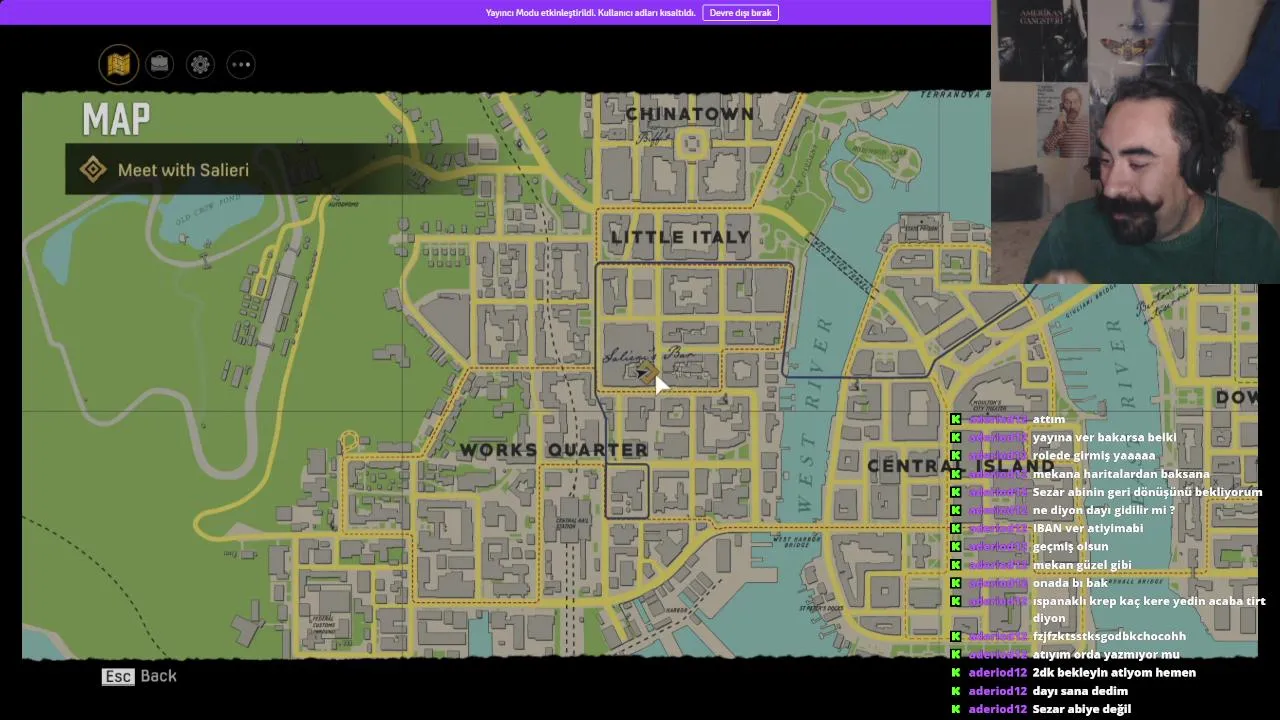Click the K badge beside '2dk bekleyin atiyom hemen'
This screenshot has height=720, width=1280.
[x=955, y=673]
